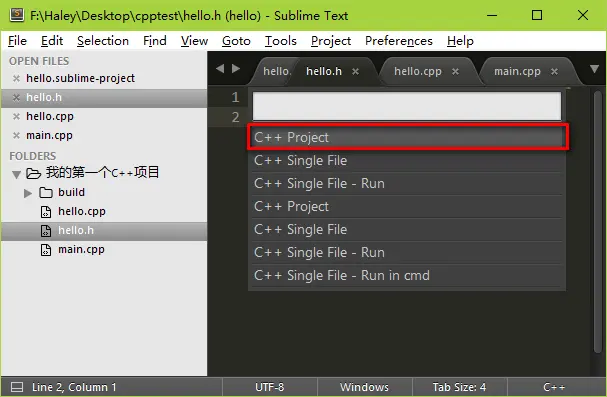The width and height of the screenshot is (607, 397).
Task: Toggle side bar icon in status bar
Action: pos(17,387)
